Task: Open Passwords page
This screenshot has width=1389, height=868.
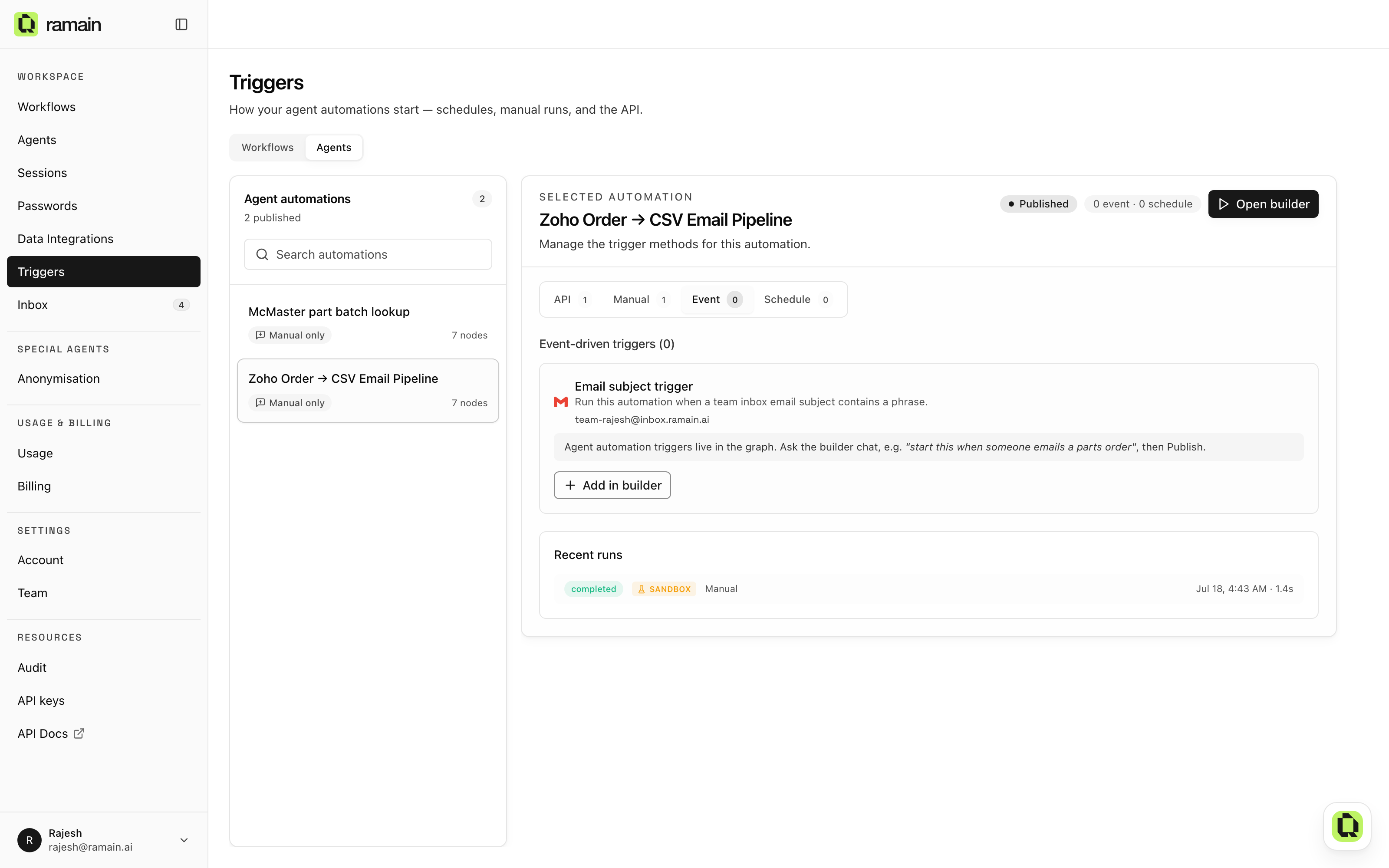Action: tap(103, 206)
